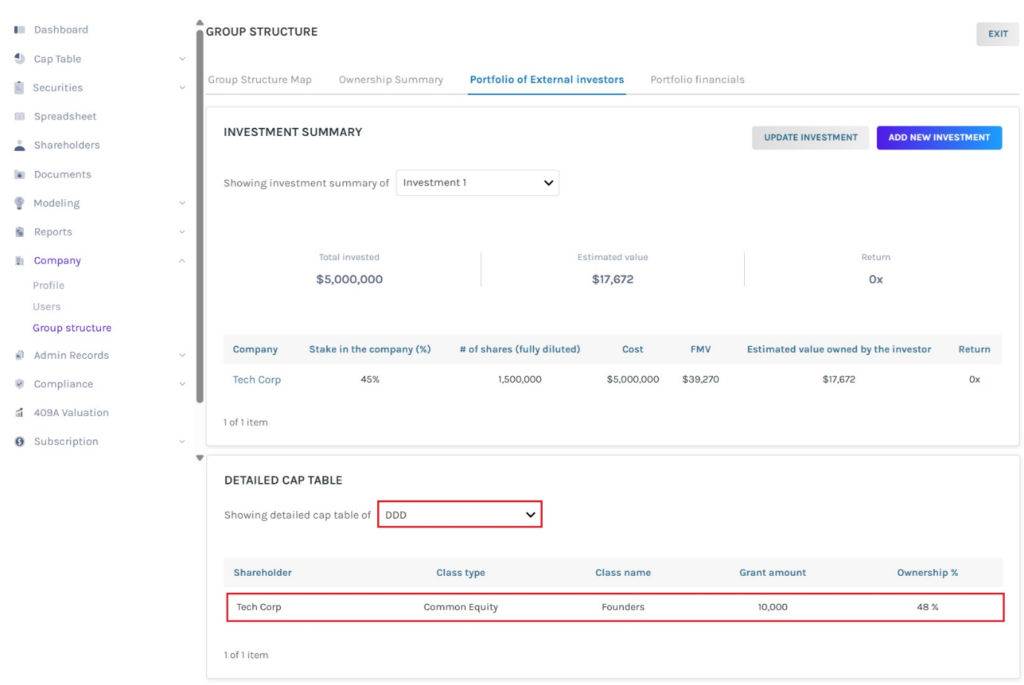Switch to Portfolio financials tab
1024x685 pixels.
pos(697,80)
